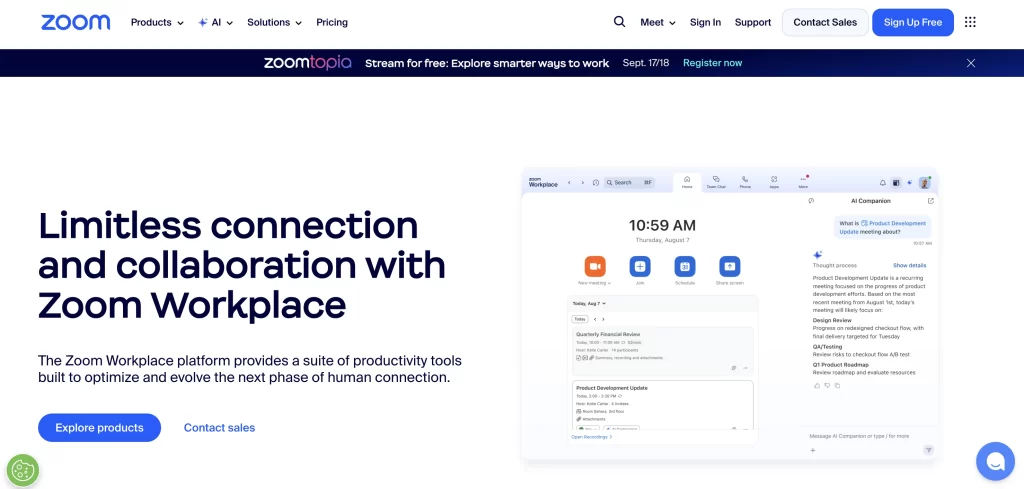This screenshot has height=489, width=1024.
Task: Expand the AI dropdown menu
Action: point(216,22)
